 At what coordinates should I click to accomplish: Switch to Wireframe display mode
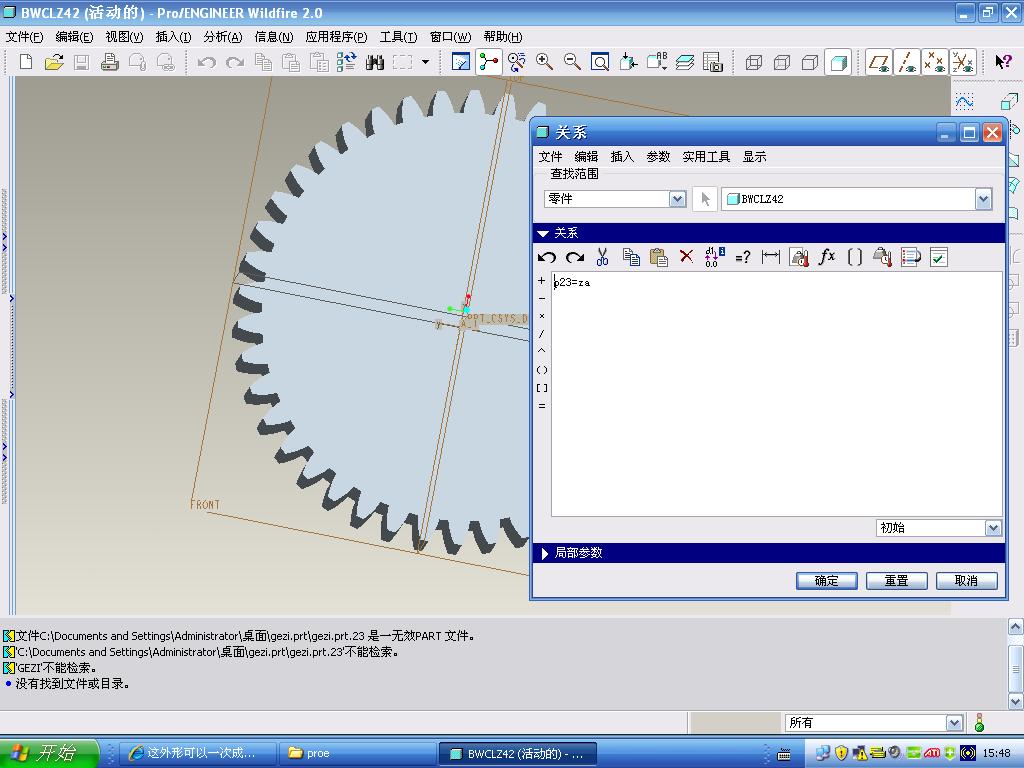(754, 62)
